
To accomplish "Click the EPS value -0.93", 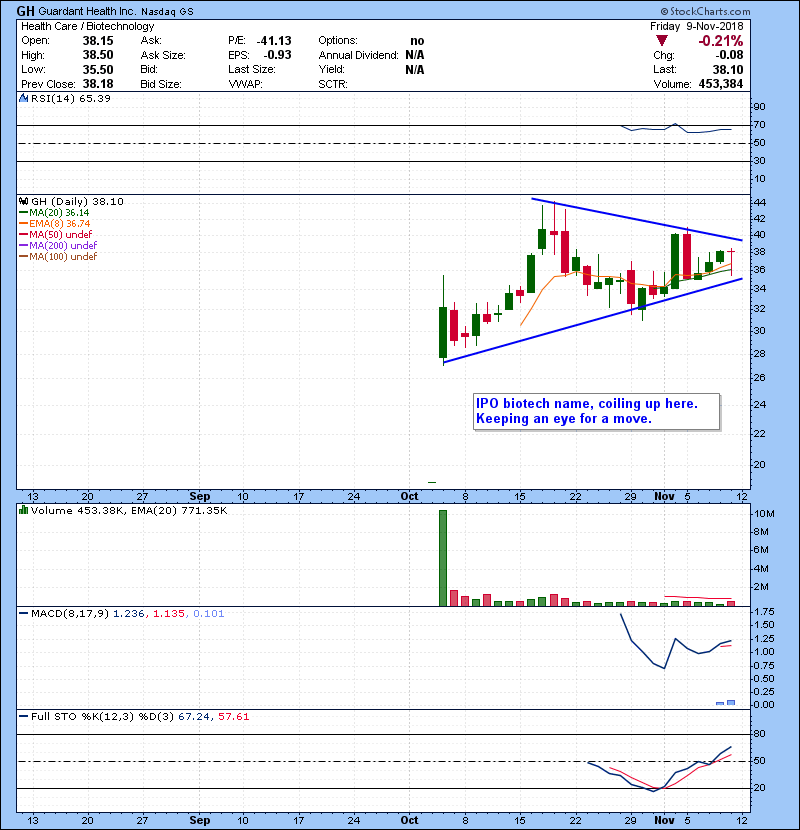I will 277,55.
